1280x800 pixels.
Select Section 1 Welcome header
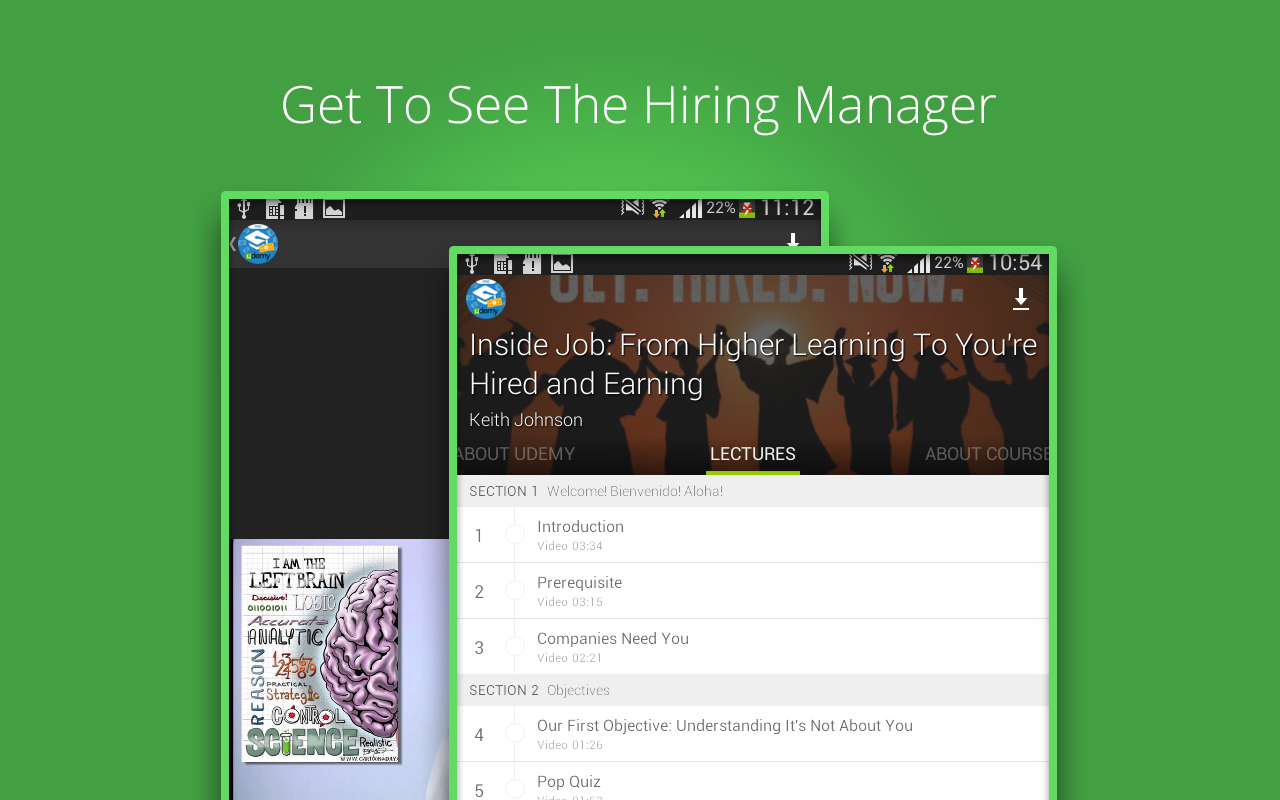tap(753, 491)
